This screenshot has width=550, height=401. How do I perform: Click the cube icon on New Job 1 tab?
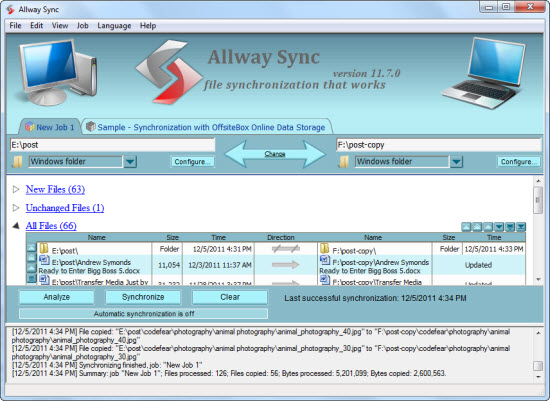coord(30,127)
